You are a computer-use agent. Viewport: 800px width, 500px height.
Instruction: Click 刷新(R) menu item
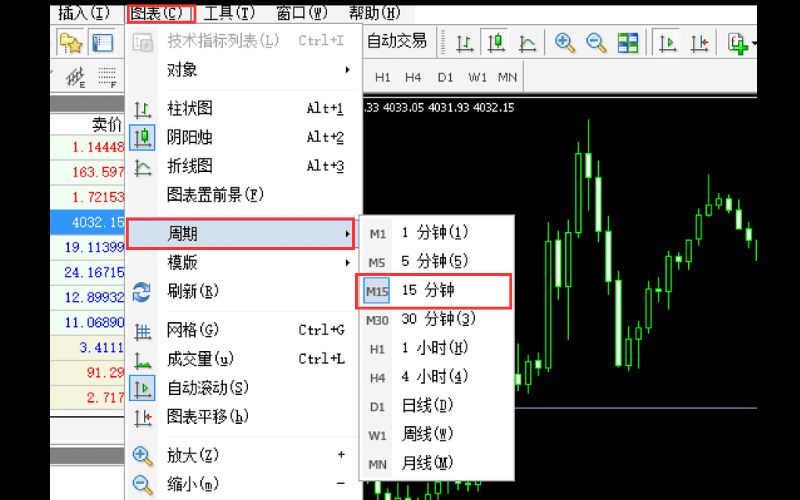click(243, 291)
